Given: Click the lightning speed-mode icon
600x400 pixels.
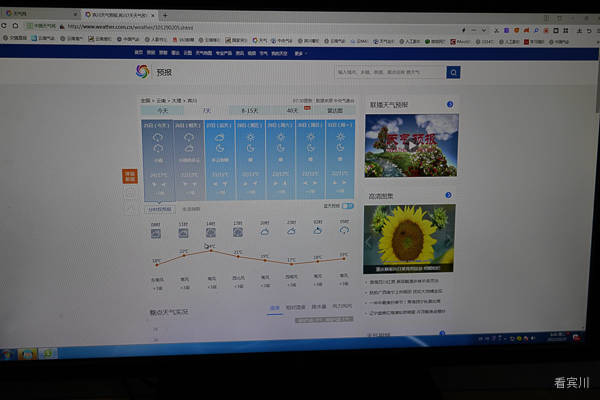Looking at the screenshot, I should click(x=464, y=30).
